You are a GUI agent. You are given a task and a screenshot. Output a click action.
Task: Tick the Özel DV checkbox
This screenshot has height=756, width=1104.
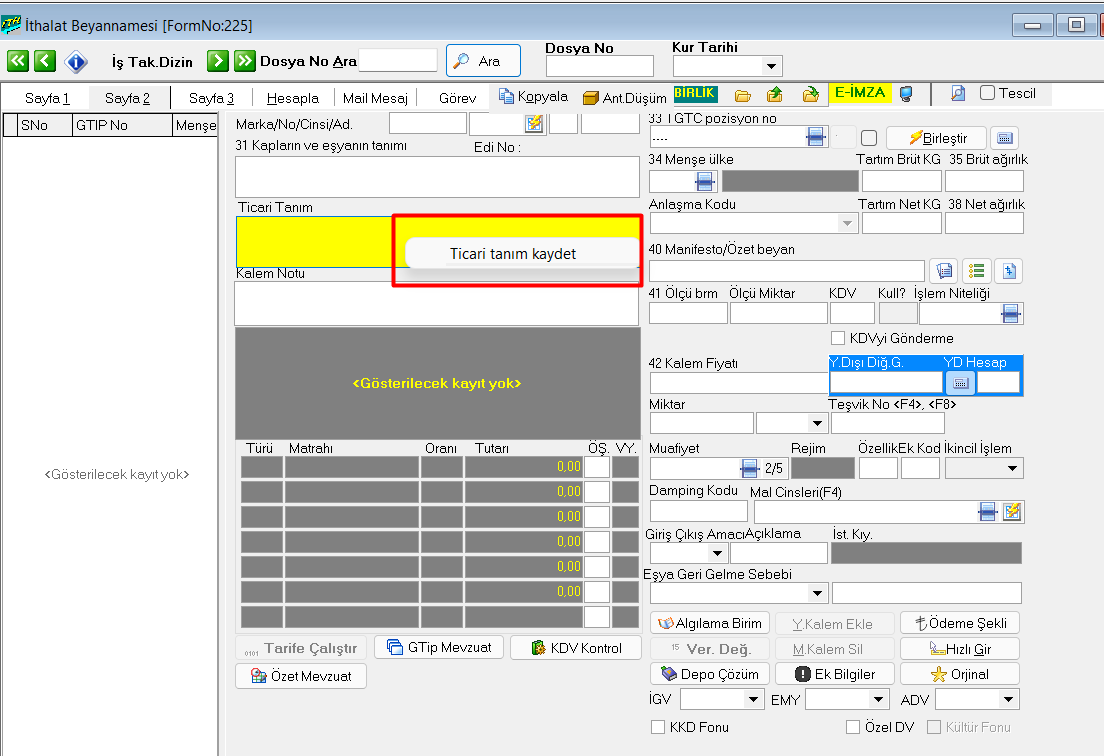tap(853, 727)
